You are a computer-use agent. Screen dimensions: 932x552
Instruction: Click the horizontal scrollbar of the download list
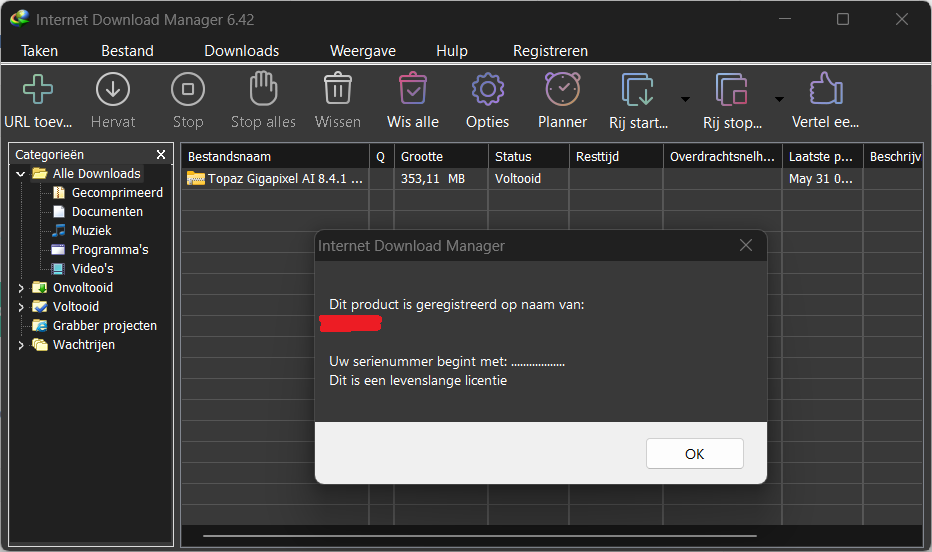[x=480, y=536]
